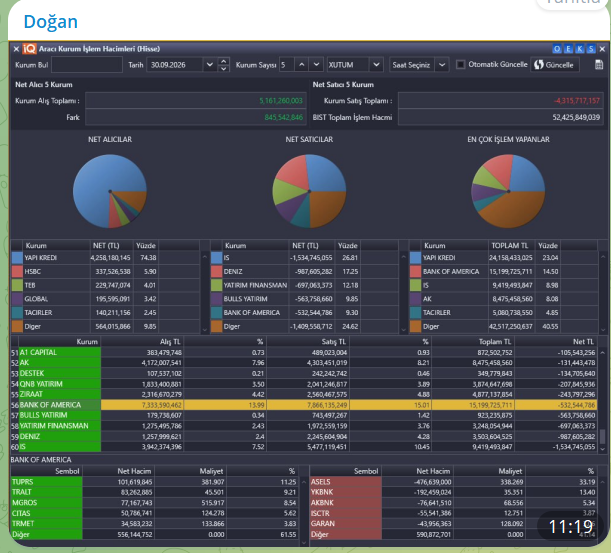
Task: Click the S button in title bar
Action: (x=591, y=49)
